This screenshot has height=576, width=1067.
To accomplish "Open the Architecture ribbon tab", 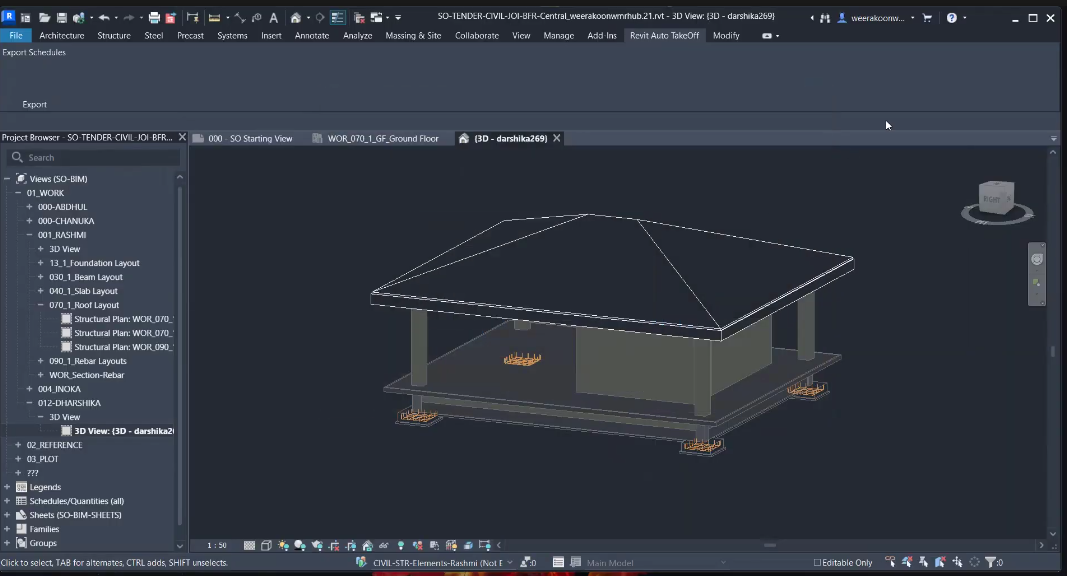I will [x=62, y=35].
